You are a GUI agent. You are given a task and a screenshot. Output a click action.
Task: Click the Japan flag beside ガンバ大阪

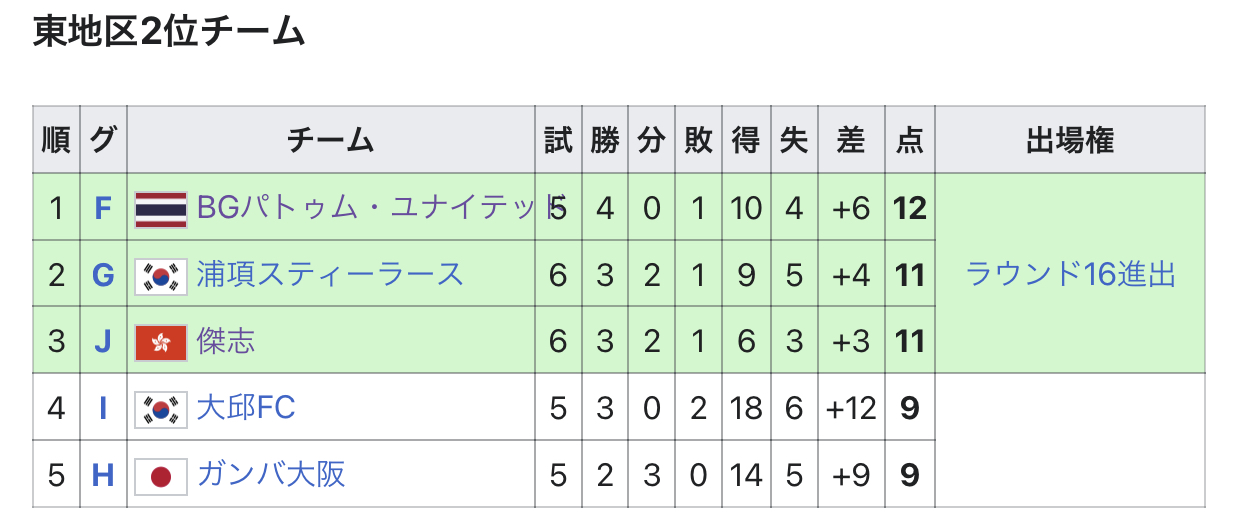(161, 476)
